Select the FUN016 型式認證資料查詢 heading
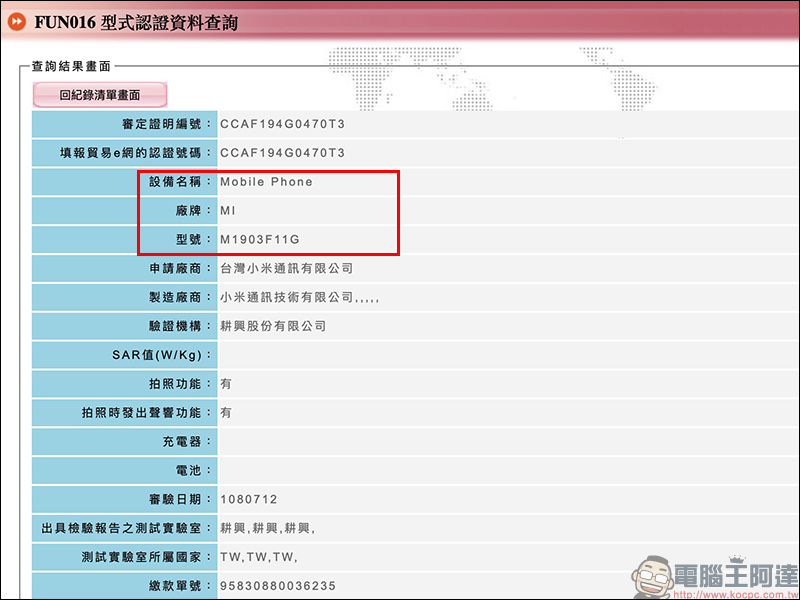800x600 pixels. tap(136, 22)
